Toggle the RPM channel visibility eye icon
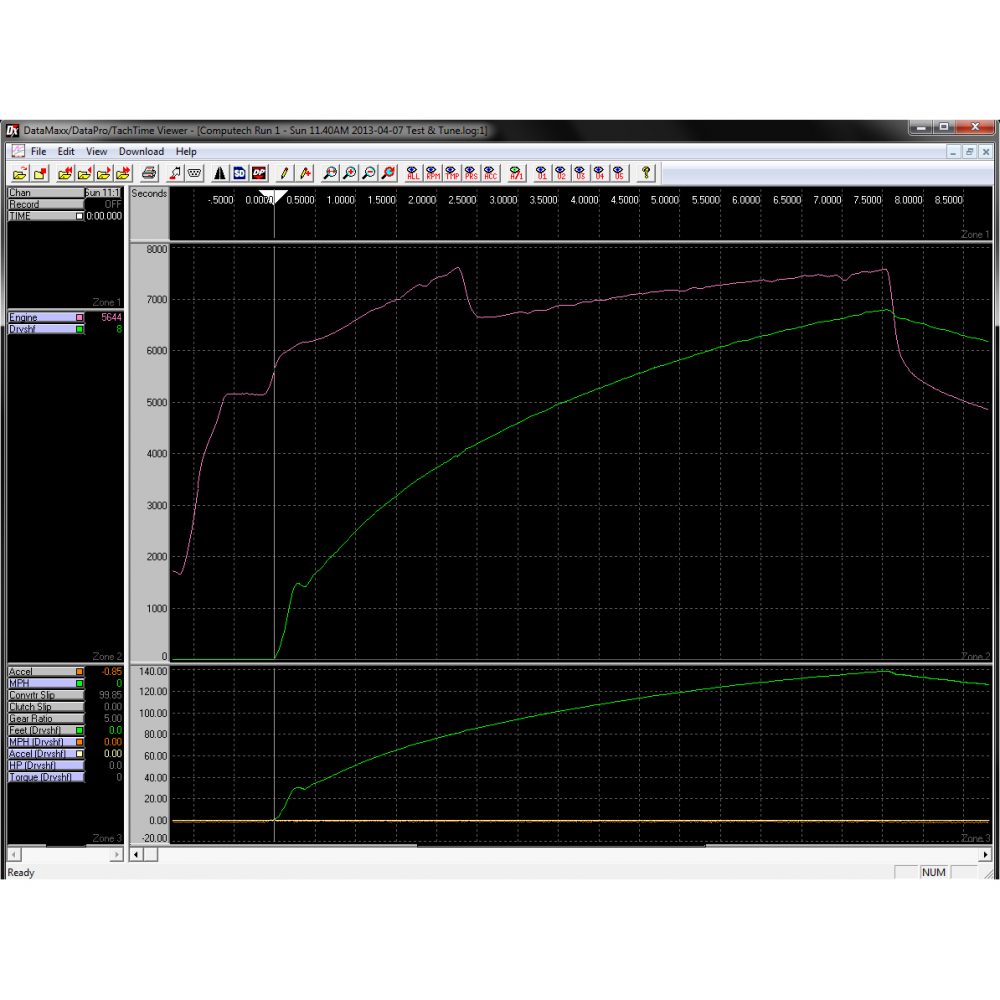The image size is (1000, 1000). (x=432, y=172)
